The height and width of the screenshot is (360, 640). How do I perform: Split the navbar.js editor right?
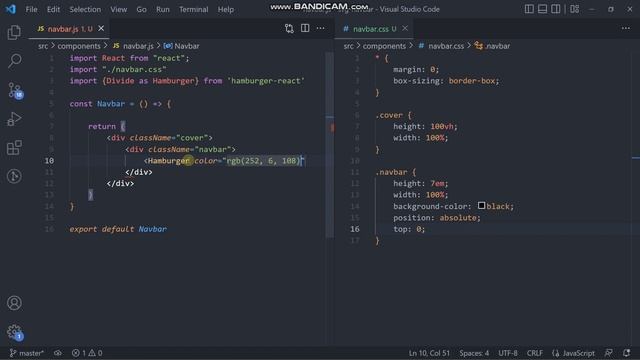pos(305,28)
